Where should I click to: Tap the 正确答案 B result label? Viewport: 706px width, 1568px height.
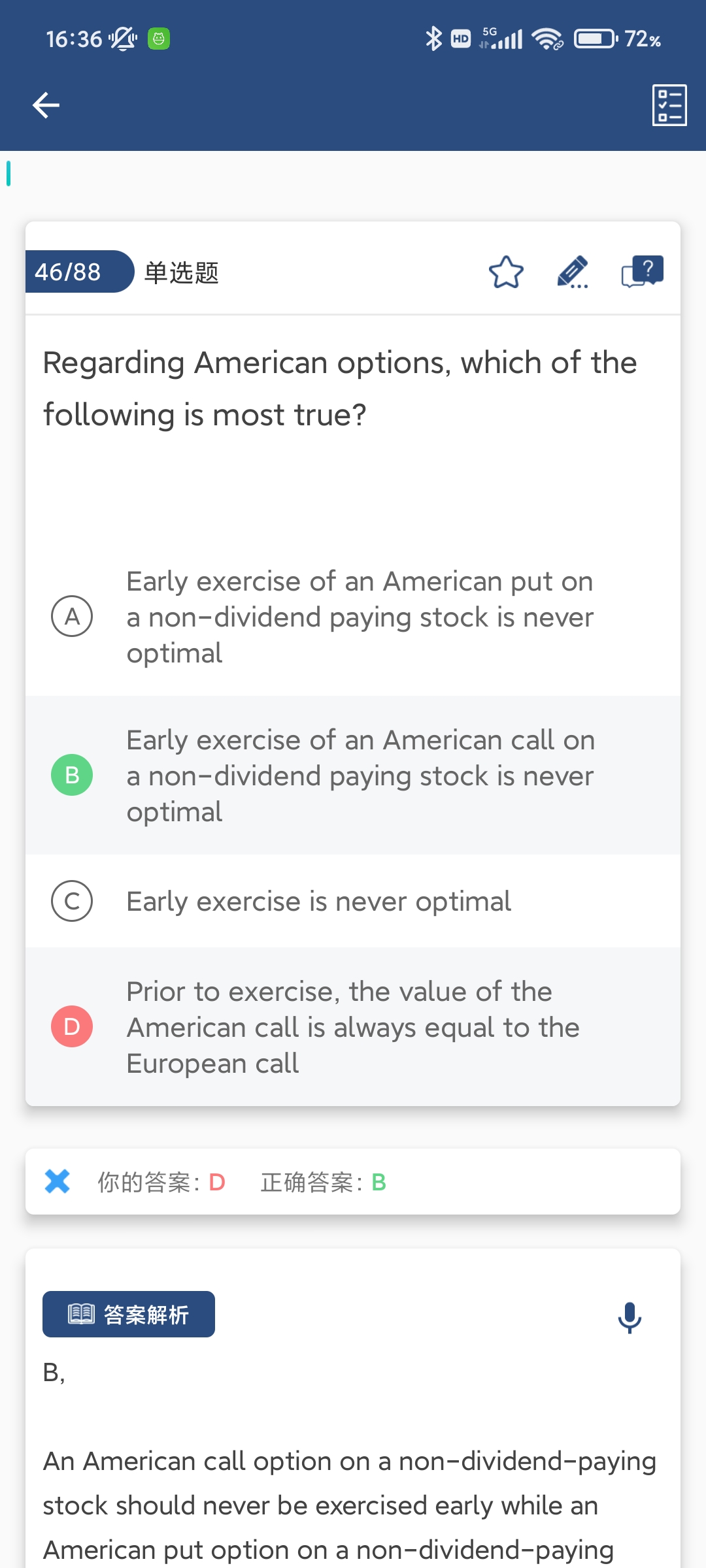pyautogui.click(x=324, y=1182)
